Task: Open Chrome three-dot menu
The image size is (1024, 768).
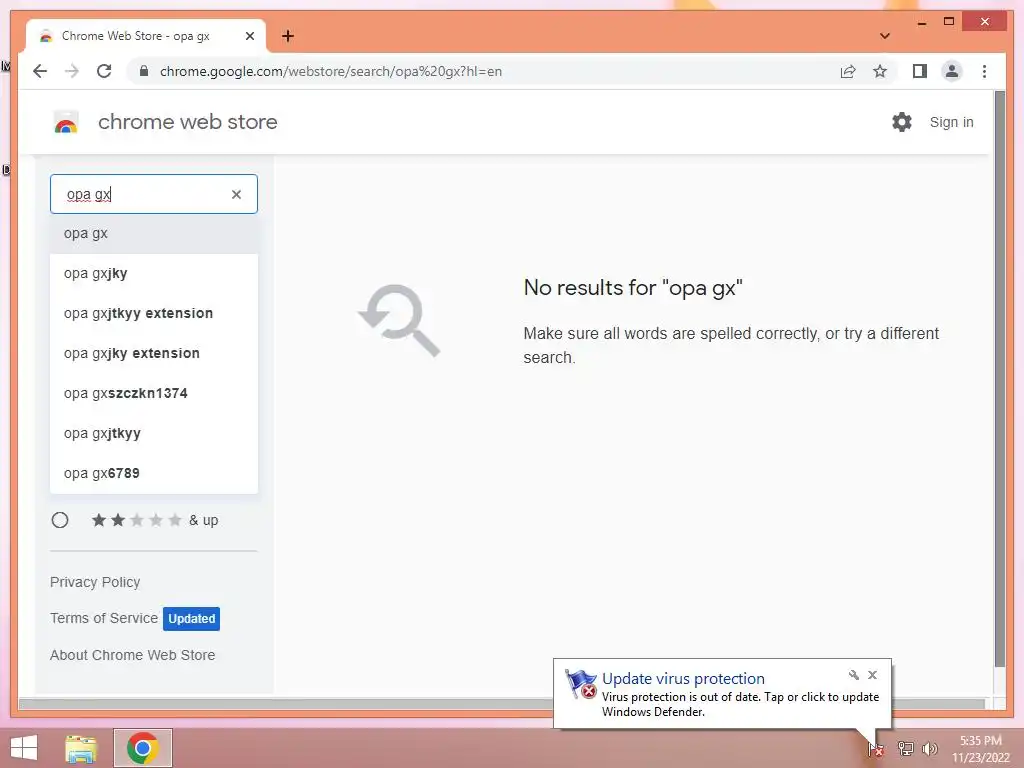Action: click(x=984, y=71)
